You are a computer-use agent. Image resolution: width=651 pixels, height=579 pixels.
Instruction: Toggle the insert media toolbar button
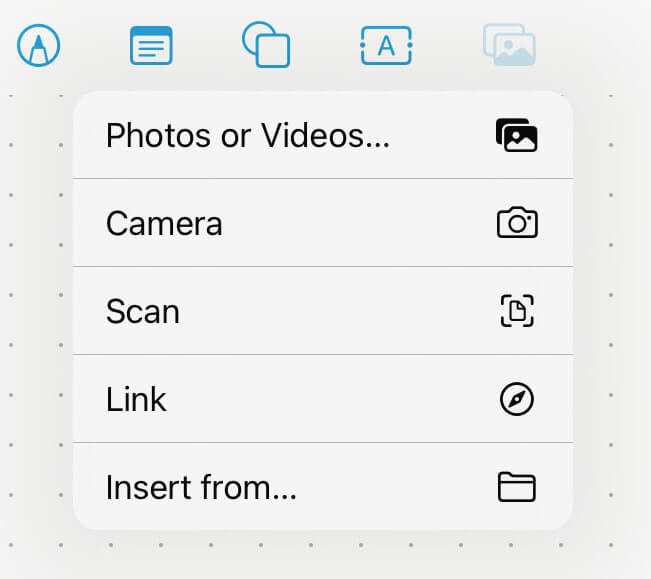509,45
